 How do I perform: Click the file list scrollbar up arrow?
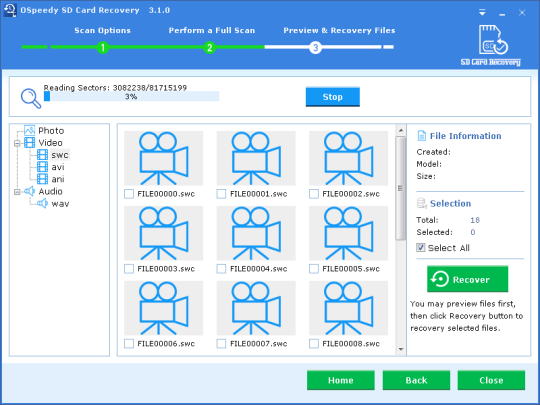pos(401,130)
